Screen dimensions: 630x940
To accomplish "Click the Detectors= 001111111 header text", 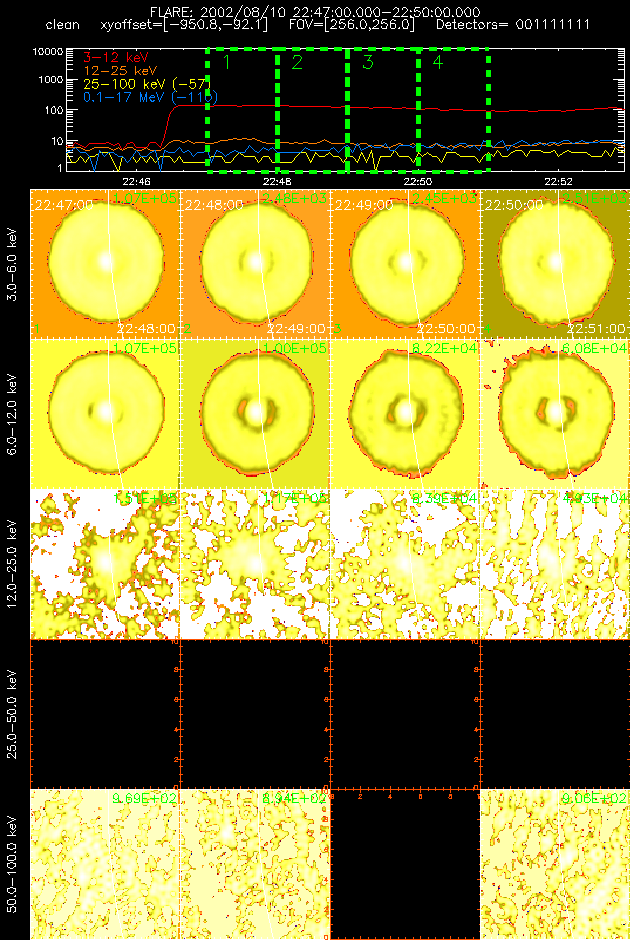I will coord(513,25).
